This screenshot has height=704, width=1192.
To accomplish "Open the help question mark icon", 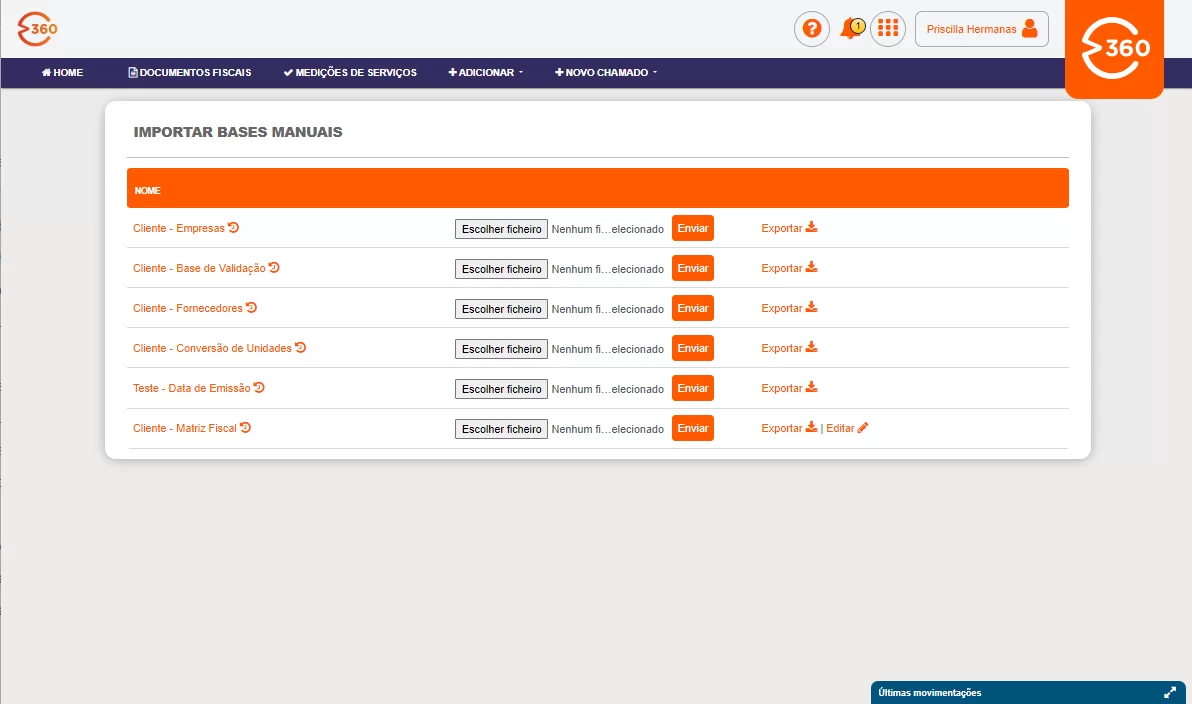I will pos(811,29).
